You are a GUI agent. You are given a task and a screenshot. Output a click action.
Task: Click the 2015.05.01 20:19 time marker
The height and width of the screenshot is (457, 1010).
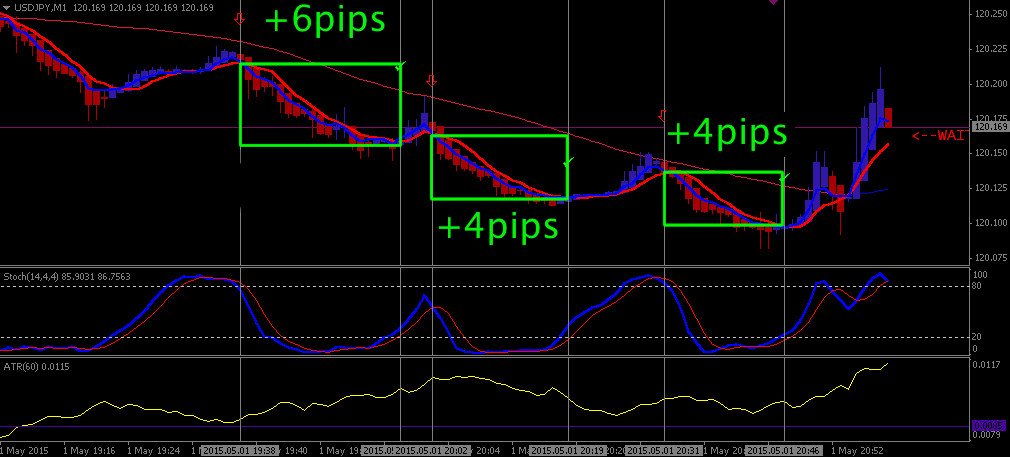pyautogui.click(x=568, y=451)
